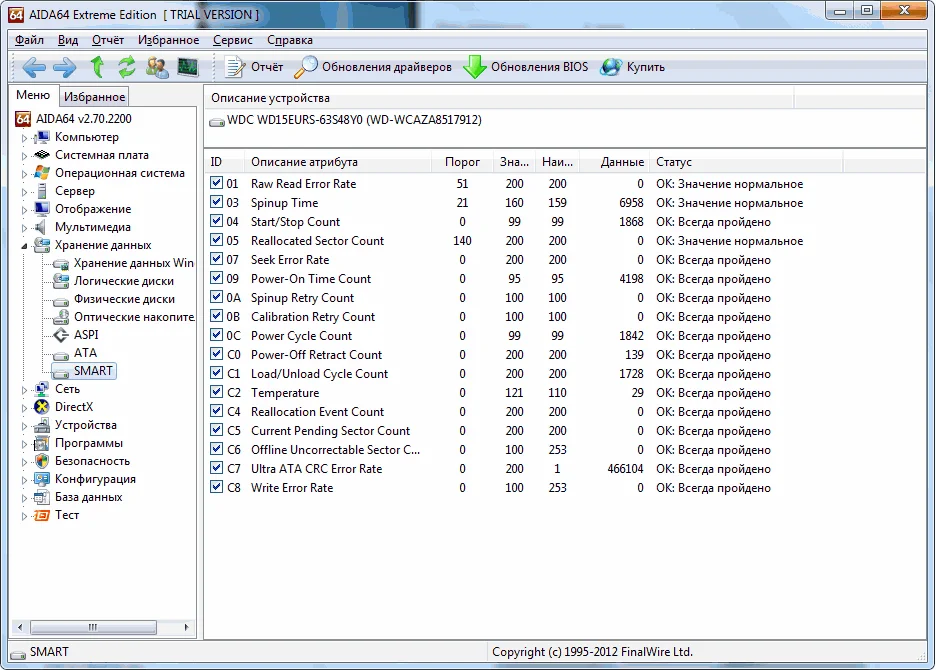Collapse the Хранение данных tree node
This screenshot has width=936, height=670.
pos(25,246)
